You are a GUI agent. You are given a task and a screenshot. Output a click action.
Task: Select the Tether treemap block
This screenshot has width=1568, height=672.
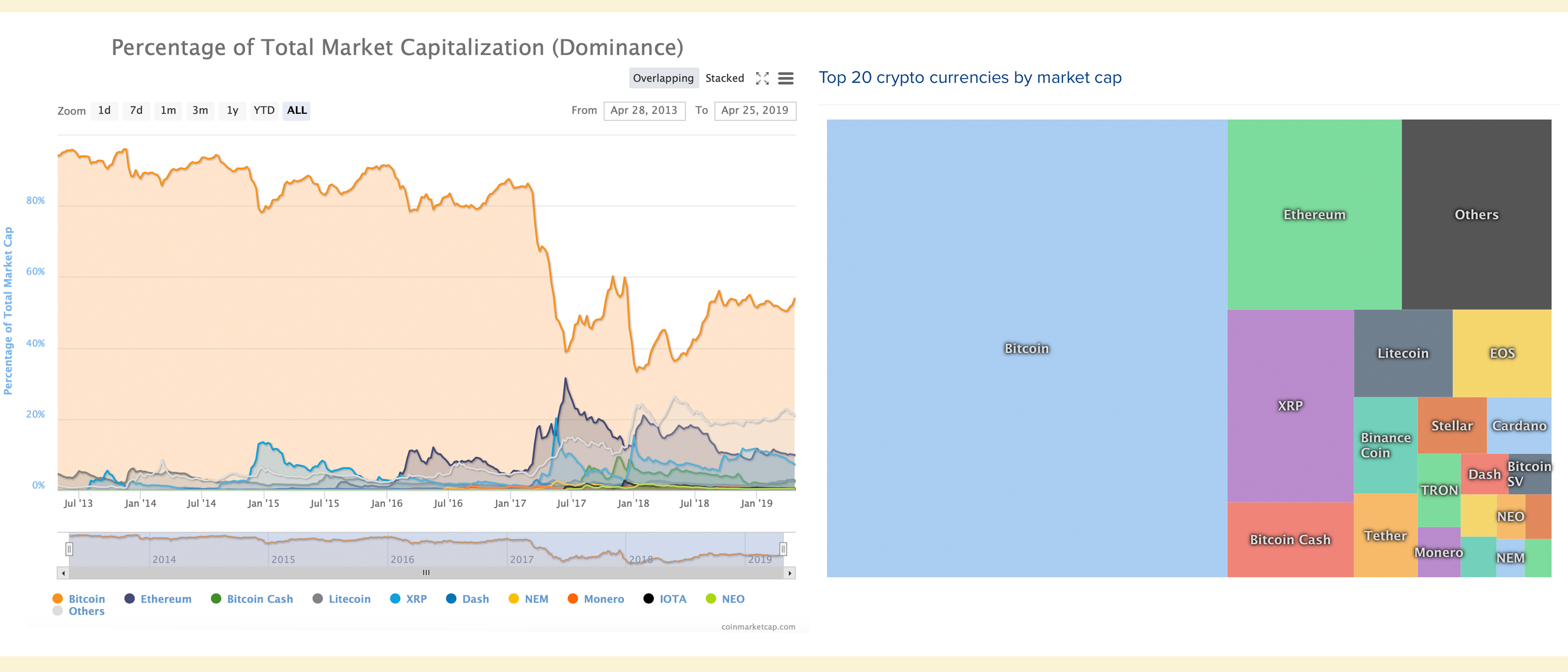pyautogui.click(x=1385, y=536)
